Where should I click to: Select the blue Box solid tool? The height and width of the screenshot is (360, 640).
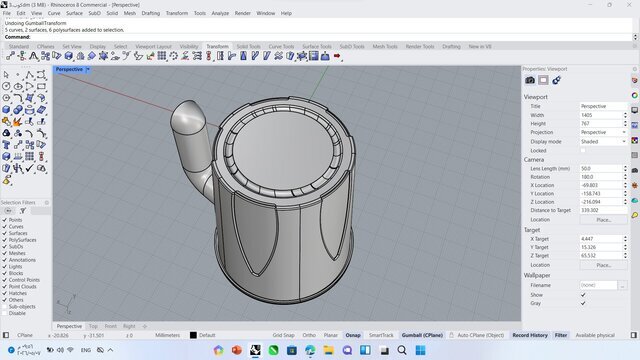tap(6, 110)
